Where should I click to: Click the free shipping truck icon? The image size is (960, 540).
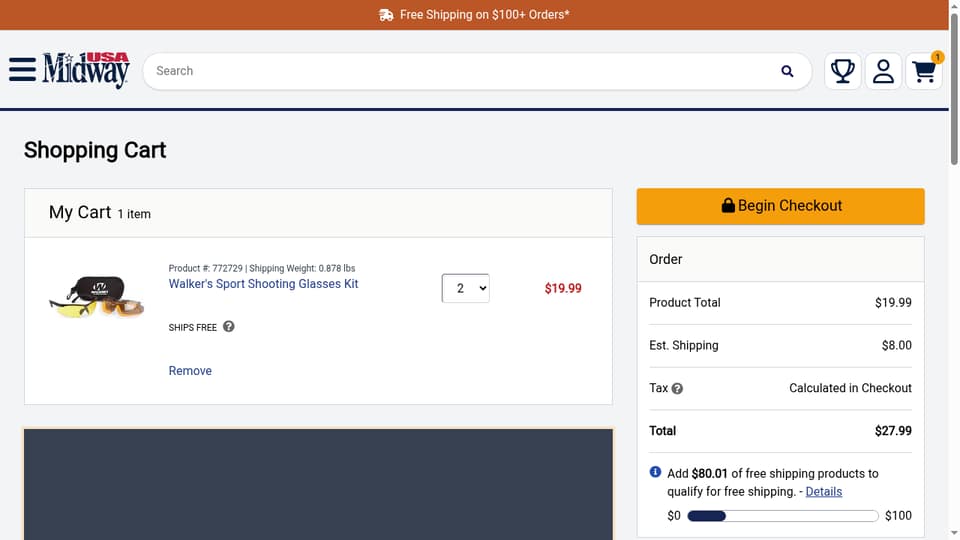(x=386, y=15)
